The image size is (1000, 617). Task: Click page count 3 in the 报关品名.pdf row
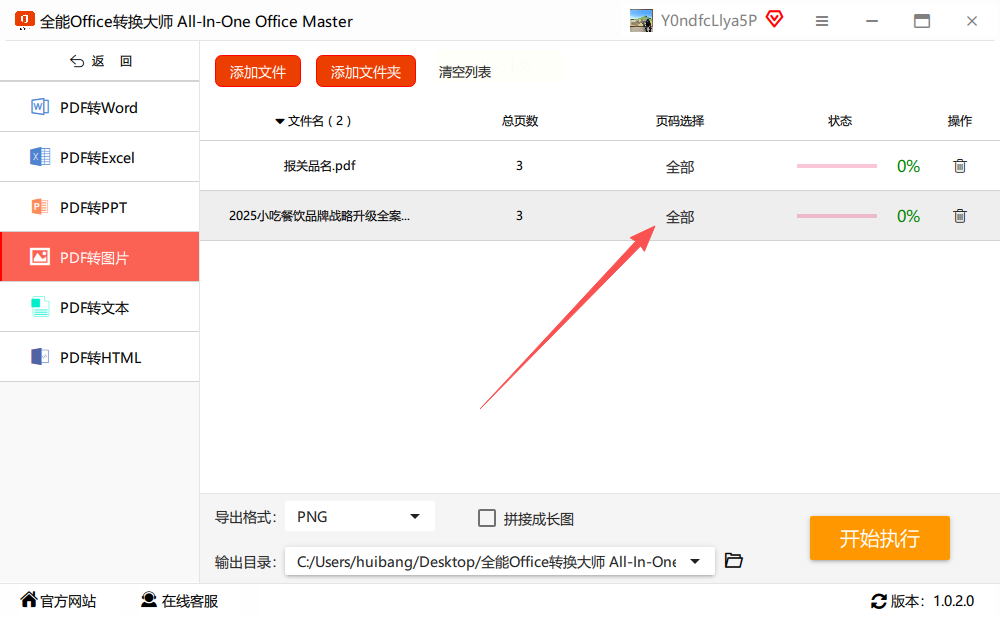[519, 166]
